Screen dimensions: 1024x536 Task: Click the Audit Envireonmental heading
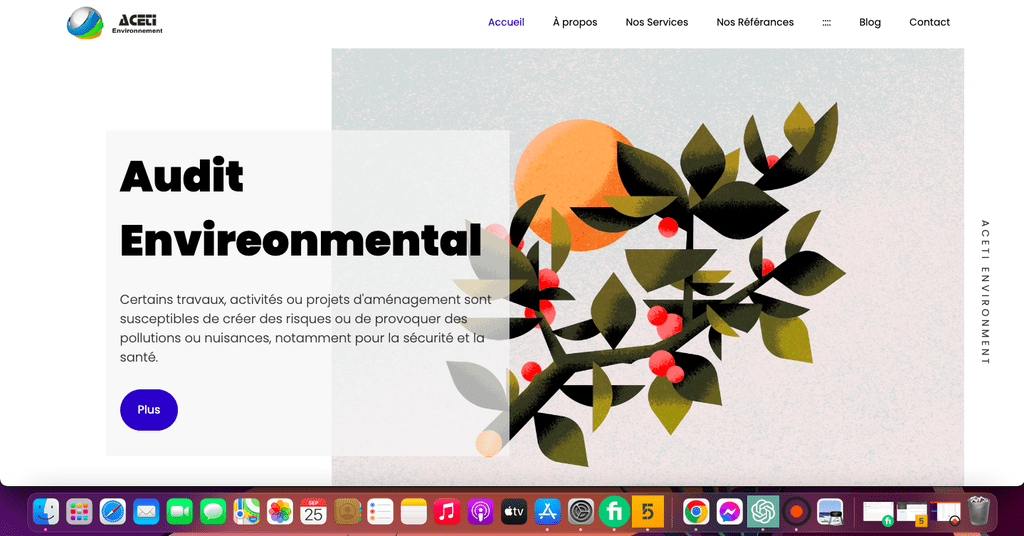tap(300, 208)
